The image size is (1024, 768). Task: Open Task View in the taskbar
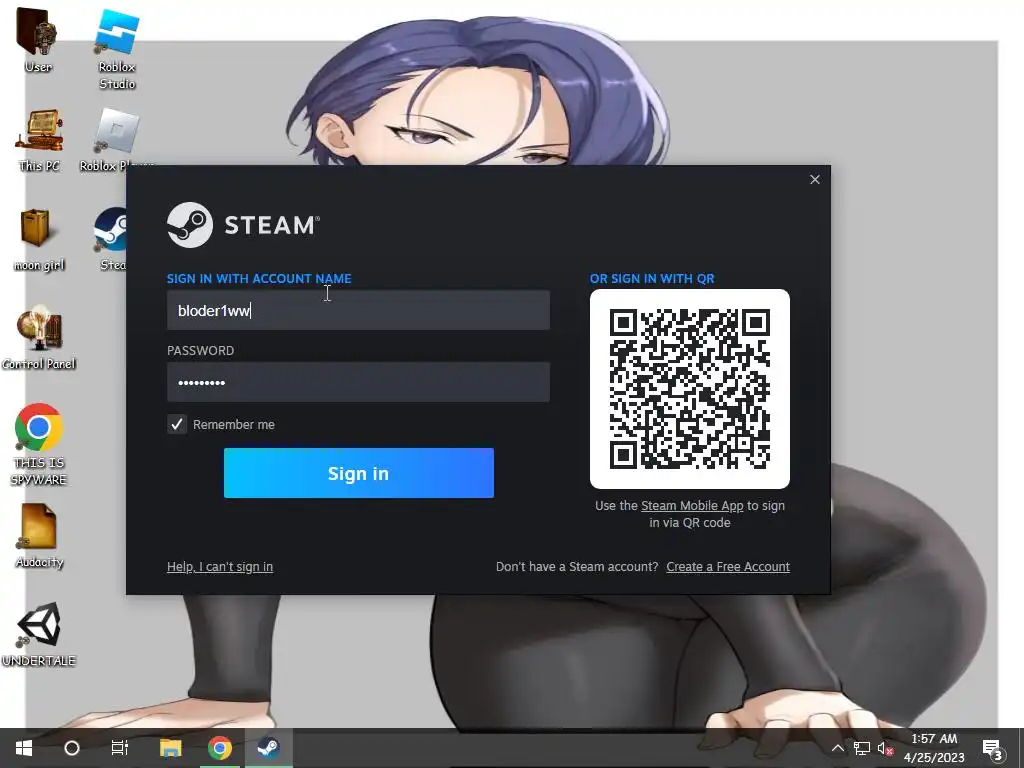pyautogui.click(x=120, y=748)
